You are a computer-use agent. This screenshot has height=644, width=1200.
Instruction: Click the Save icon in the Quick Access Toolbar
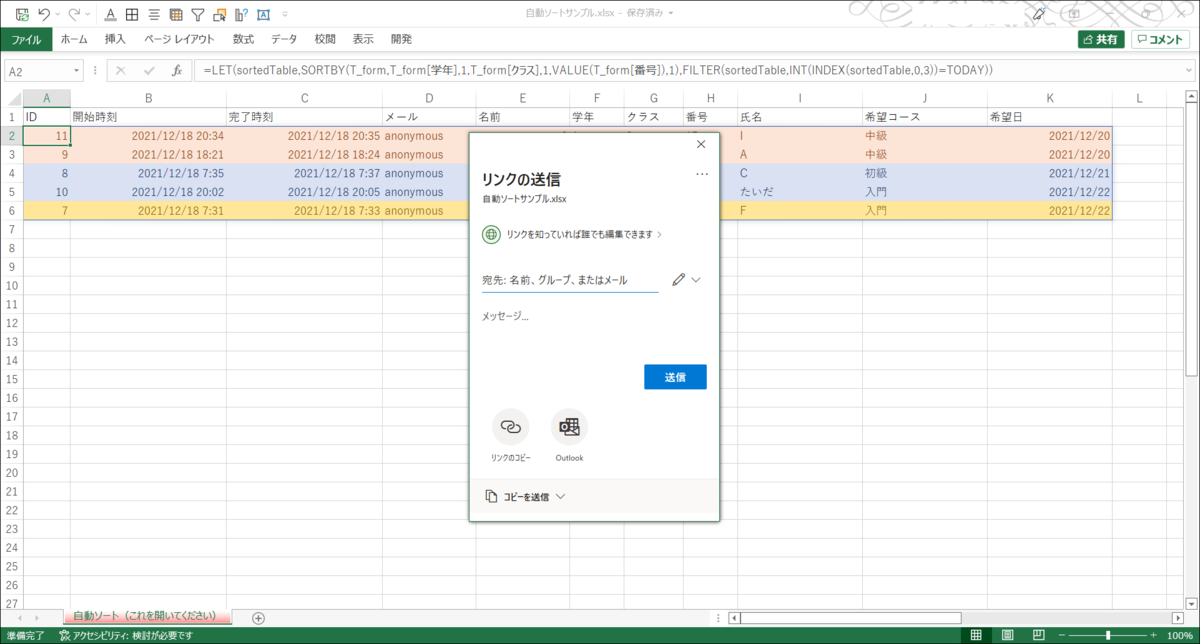(20, 14)
